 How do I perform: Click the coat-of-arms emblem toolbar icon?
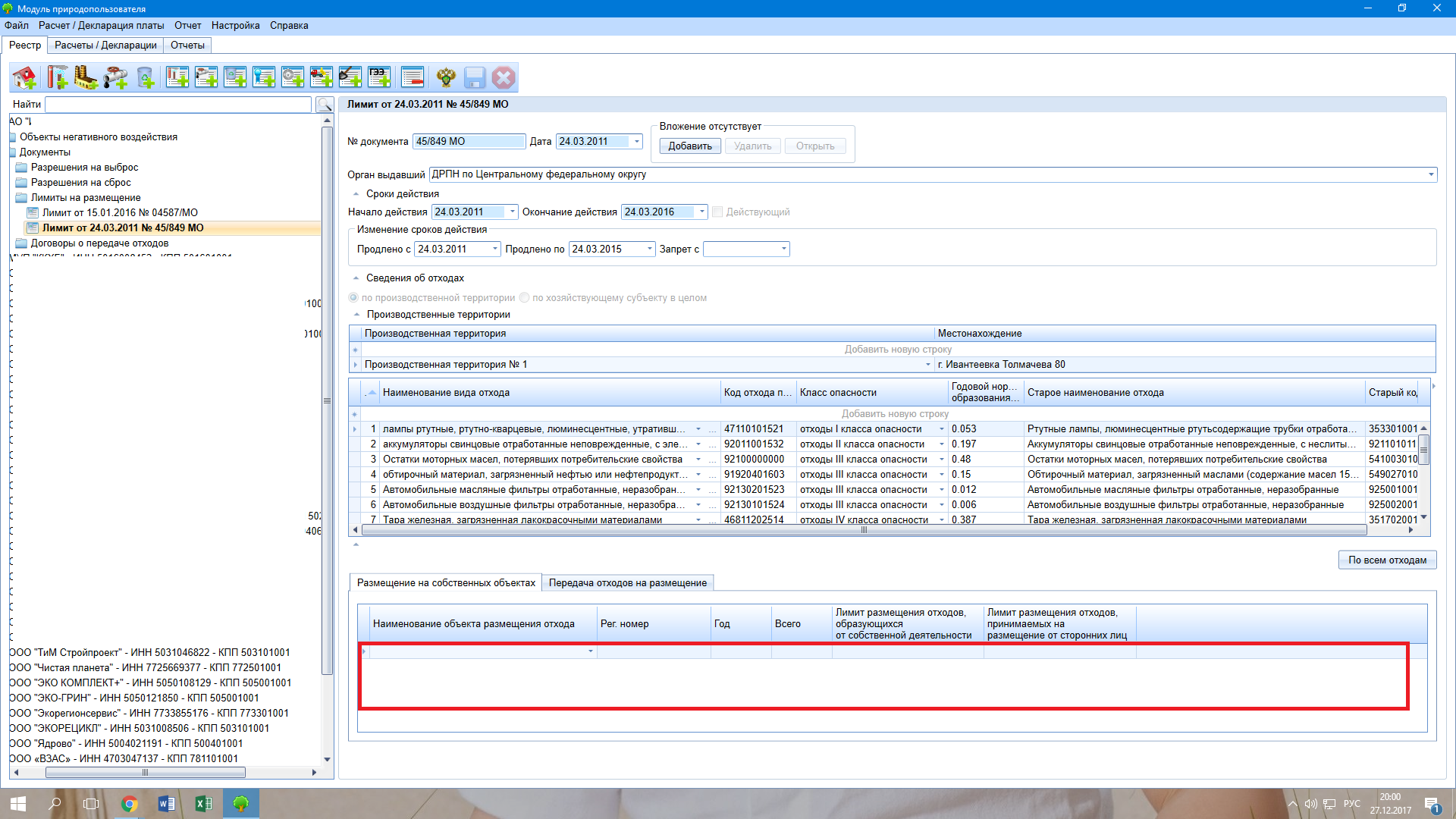click(446, 77)
